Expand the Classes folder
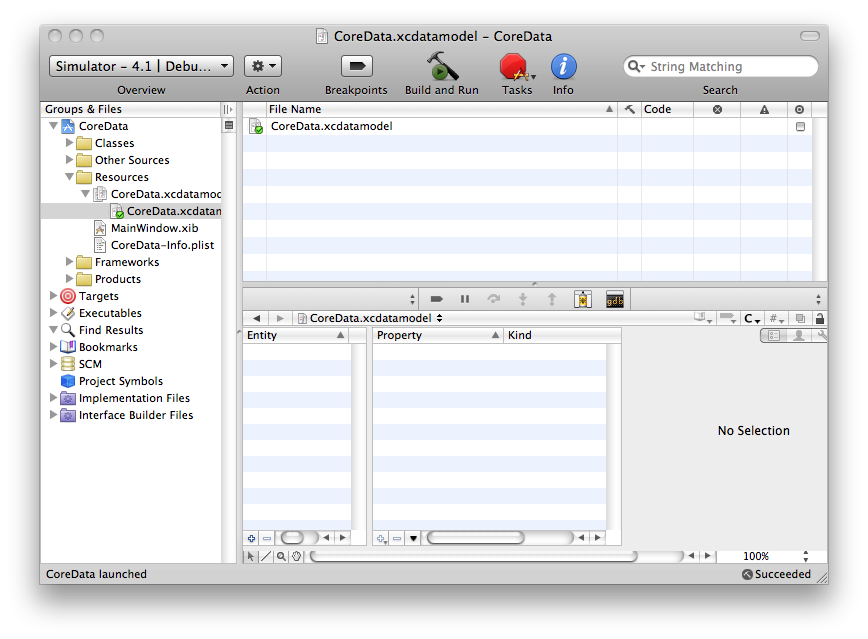 coord(69,143)
